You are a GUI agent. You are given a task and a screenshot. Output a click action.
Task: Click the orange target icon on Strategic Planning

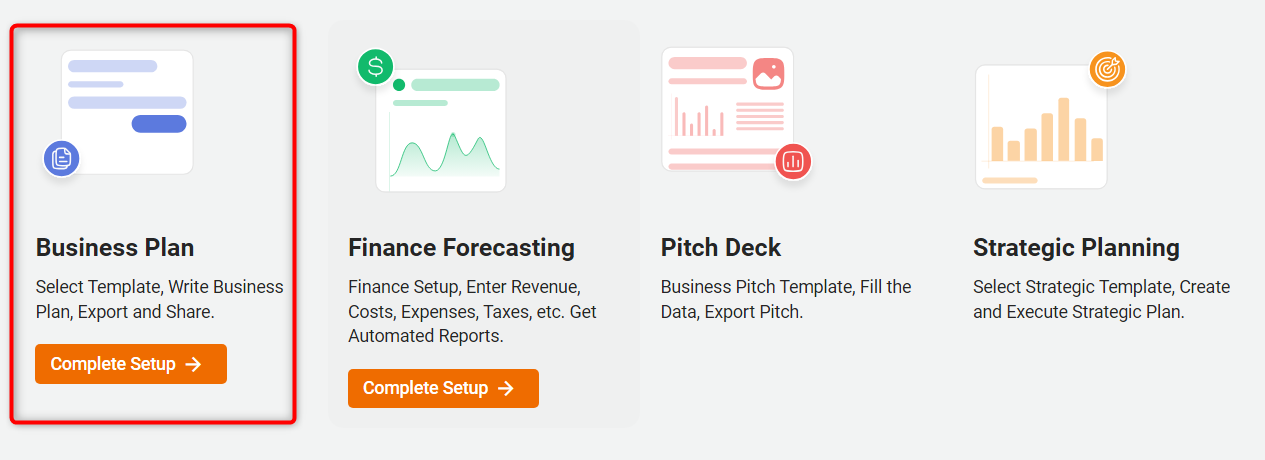pos(1107,69)
